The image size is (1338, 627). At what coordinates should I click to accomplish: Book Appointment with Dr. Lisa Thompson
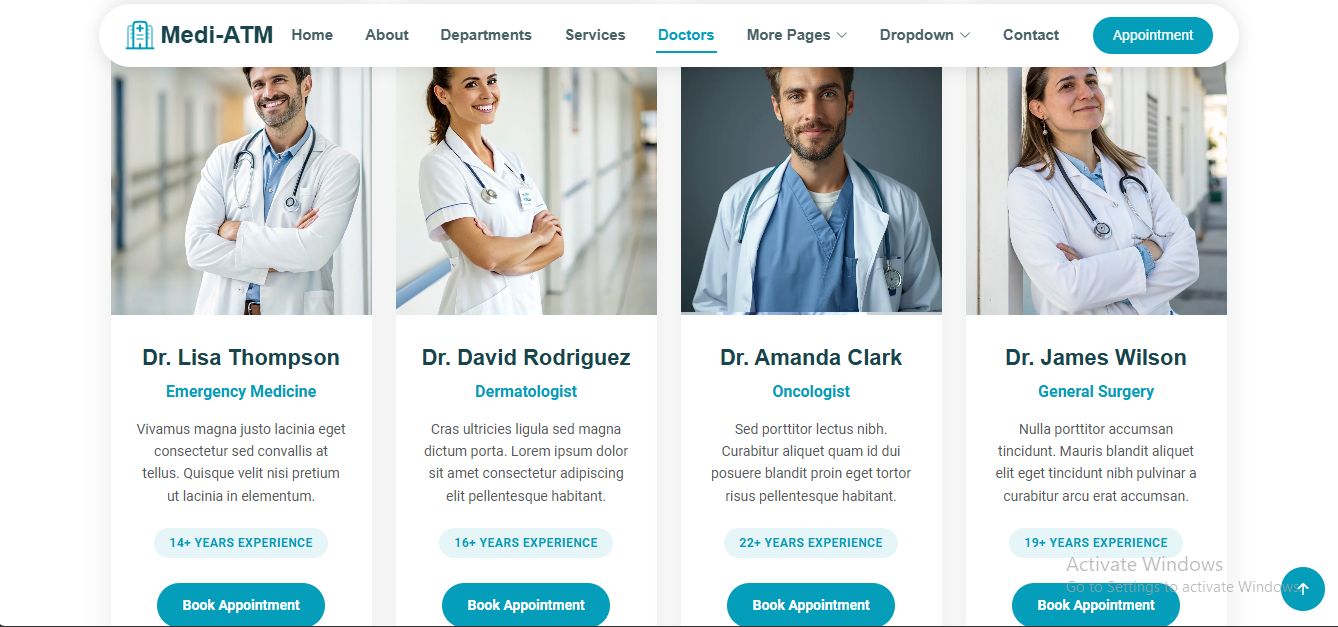[241, 605]
